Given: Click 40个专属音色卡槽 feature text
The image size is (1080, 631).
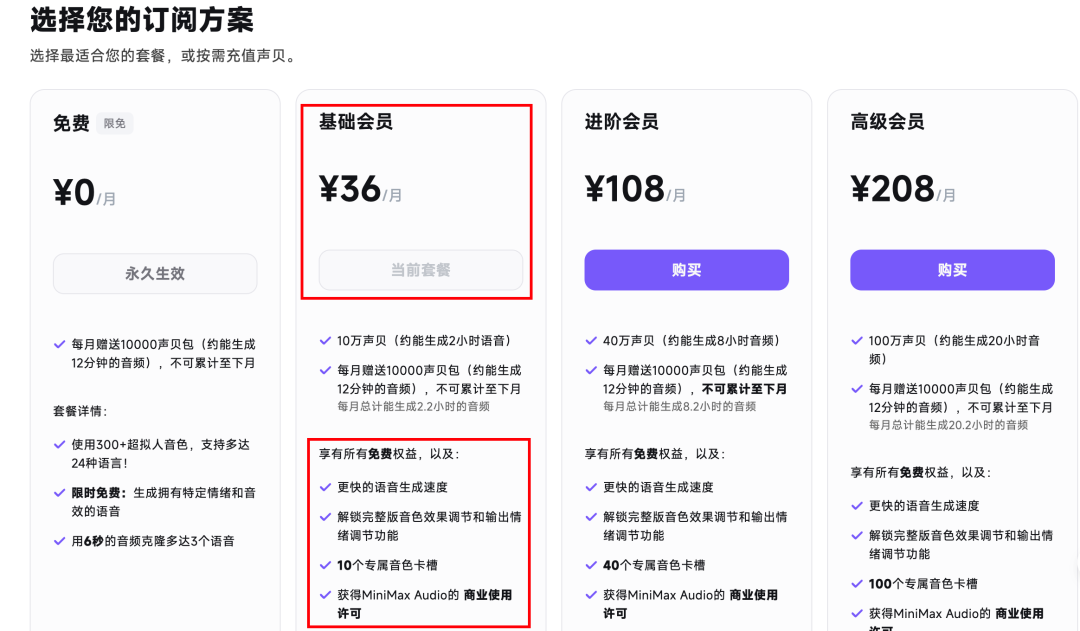Looking at the screenshot, I should [x=654, y=565].
